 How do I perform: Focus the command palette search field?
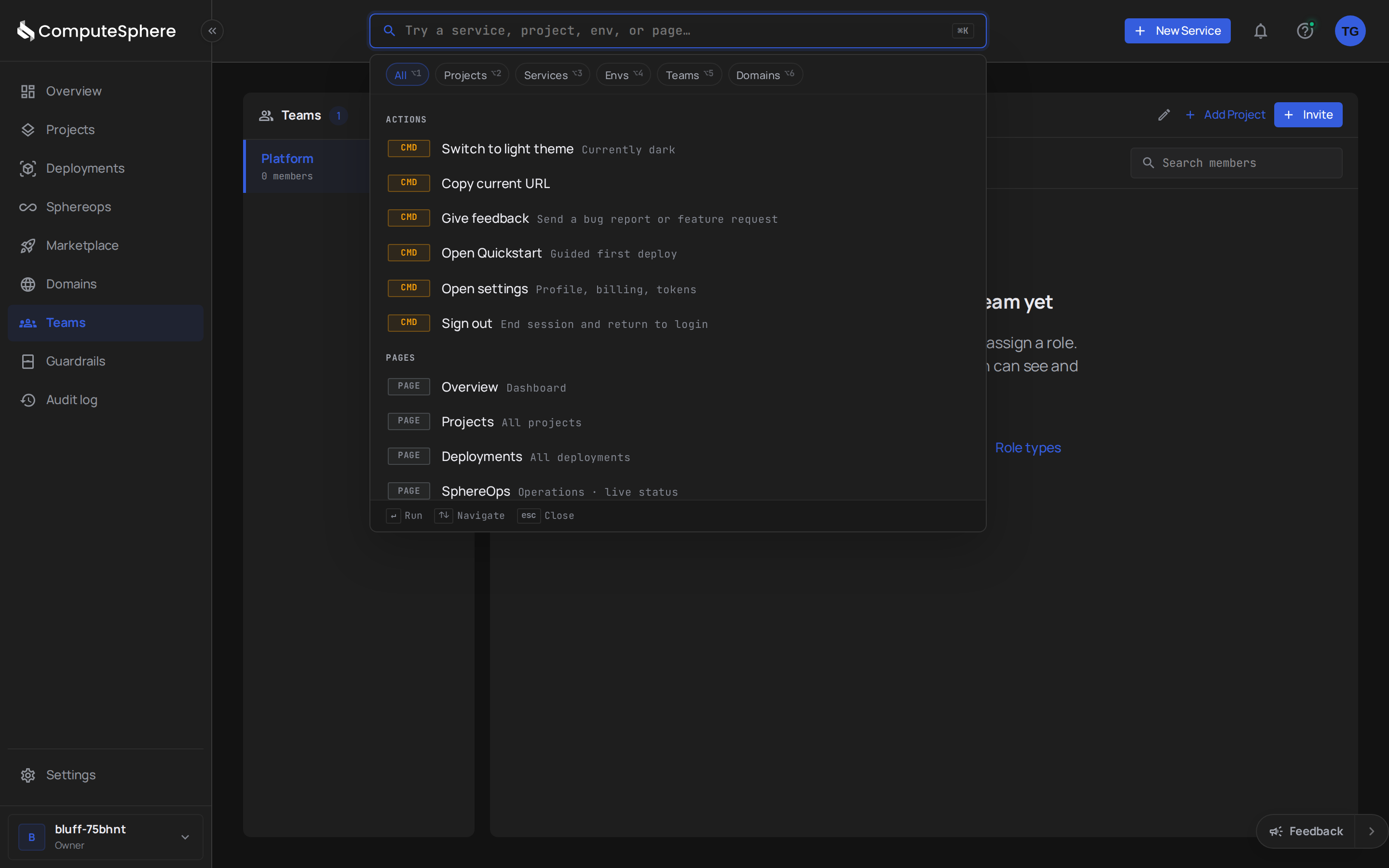(678, 31)
